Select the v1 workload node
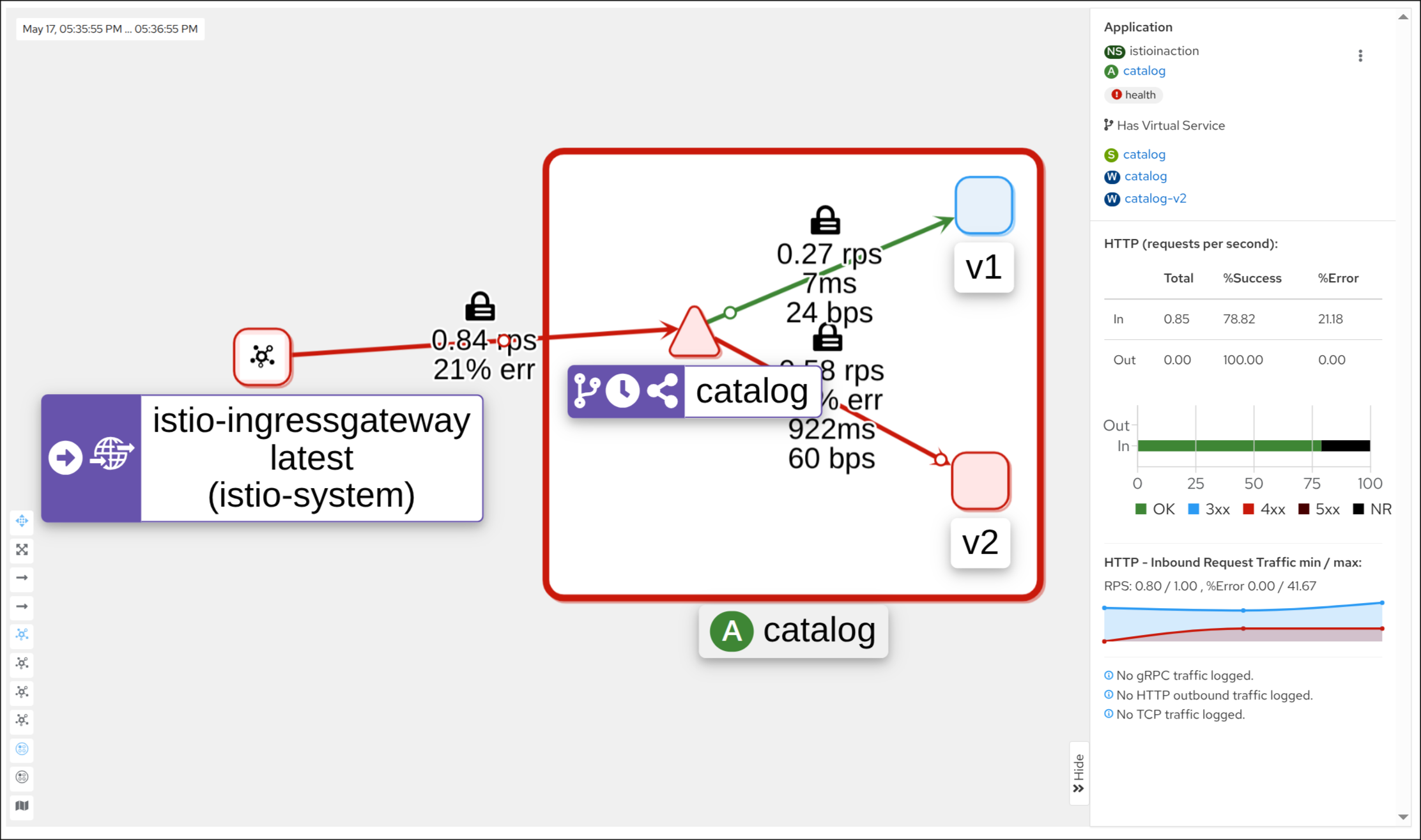This screenshot has height=840, width=1421. [x=984, y=206]
